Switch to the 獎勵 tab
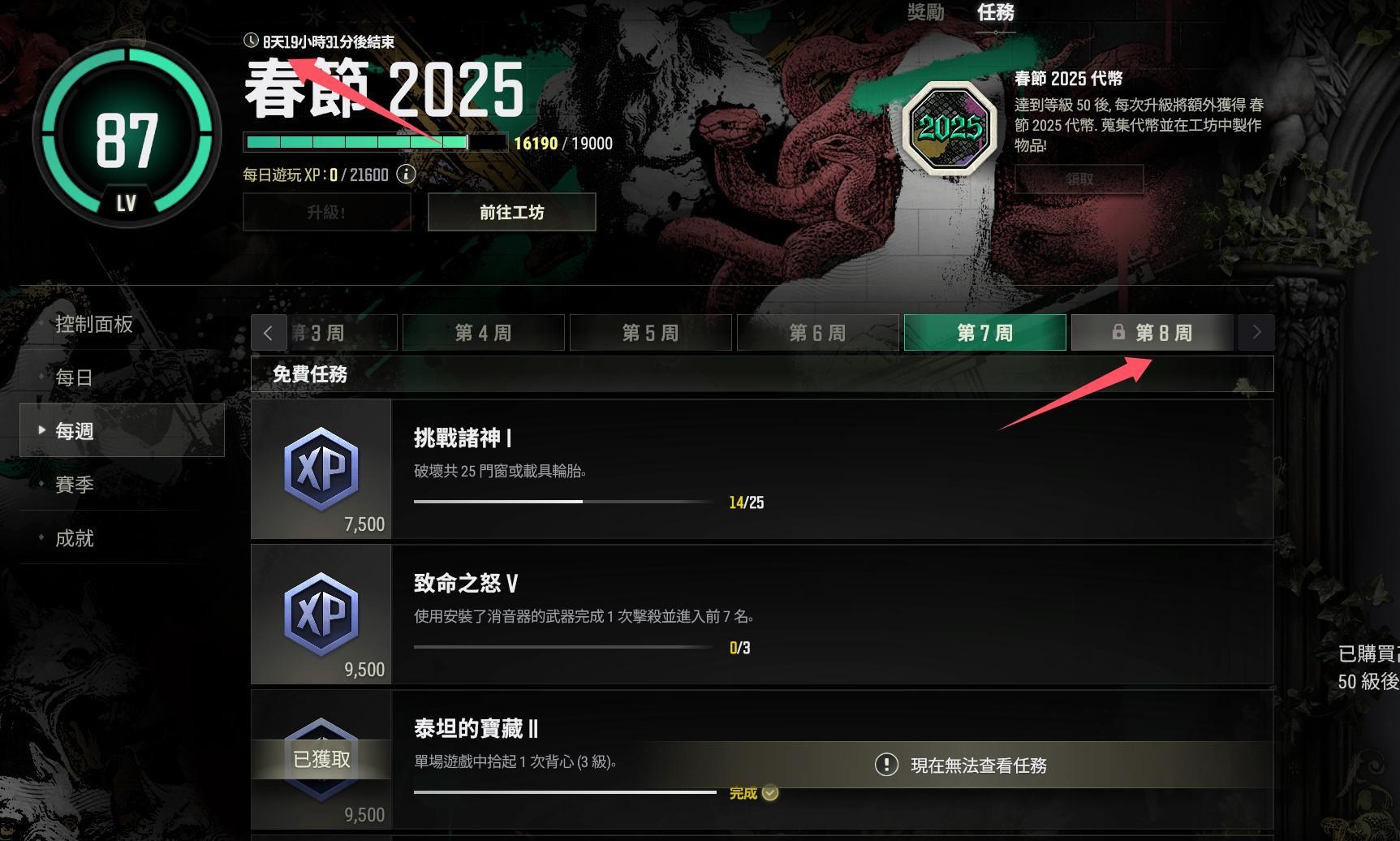1400x841 pixels. [925, 12]
